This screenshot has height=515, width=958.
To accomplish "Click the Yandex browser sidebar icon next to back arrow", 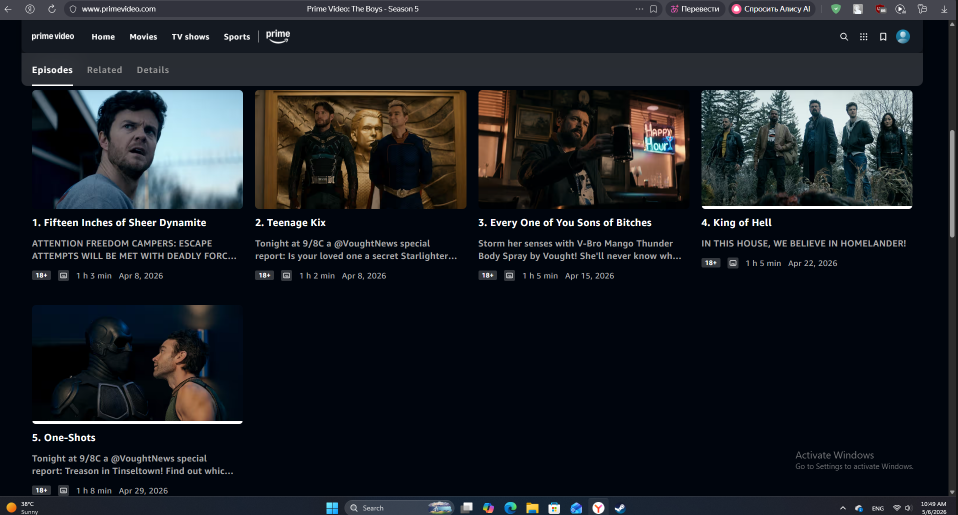I will click(x=30, y=9).
